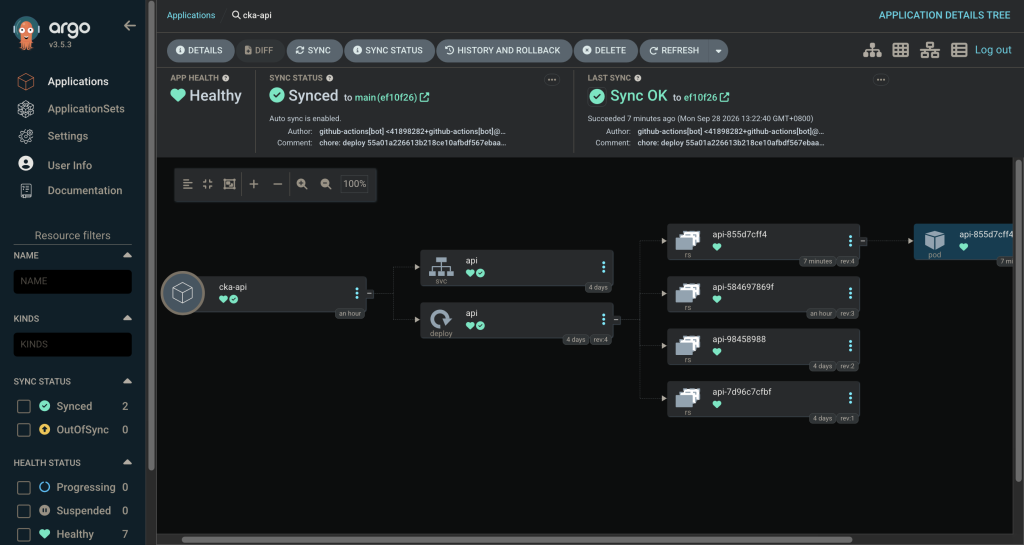Click the collapse nodes arrows icon
Screen dimensions: 1024x545
pos(208,184)
